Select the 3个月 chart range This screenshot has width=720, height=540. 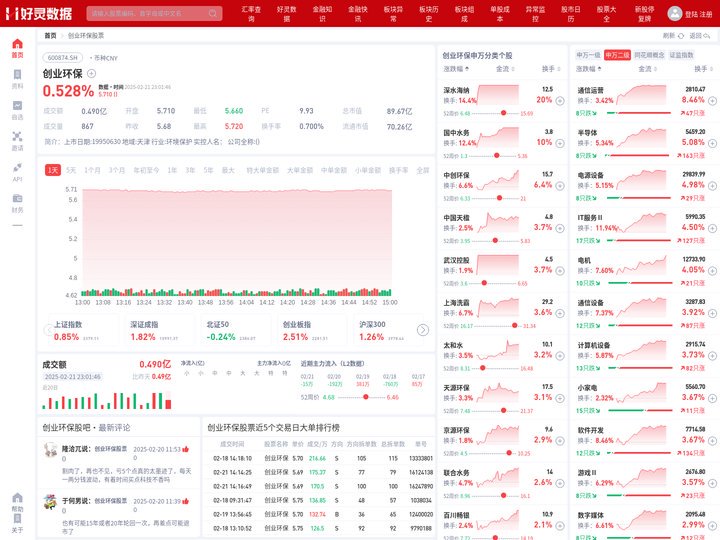click(x=117, y=170)
